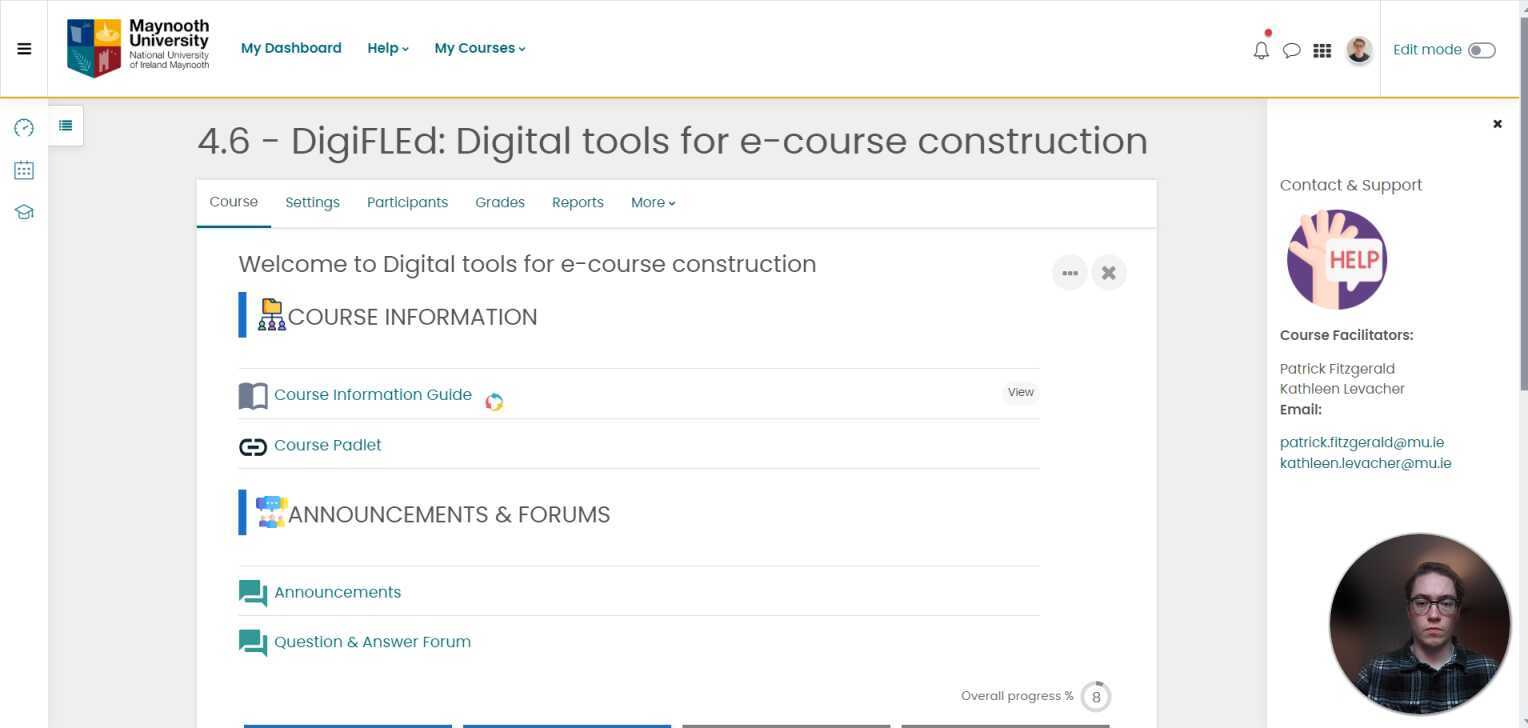Open the course index list icon
Screen dimensions: 1528x728
coord(66,126)
